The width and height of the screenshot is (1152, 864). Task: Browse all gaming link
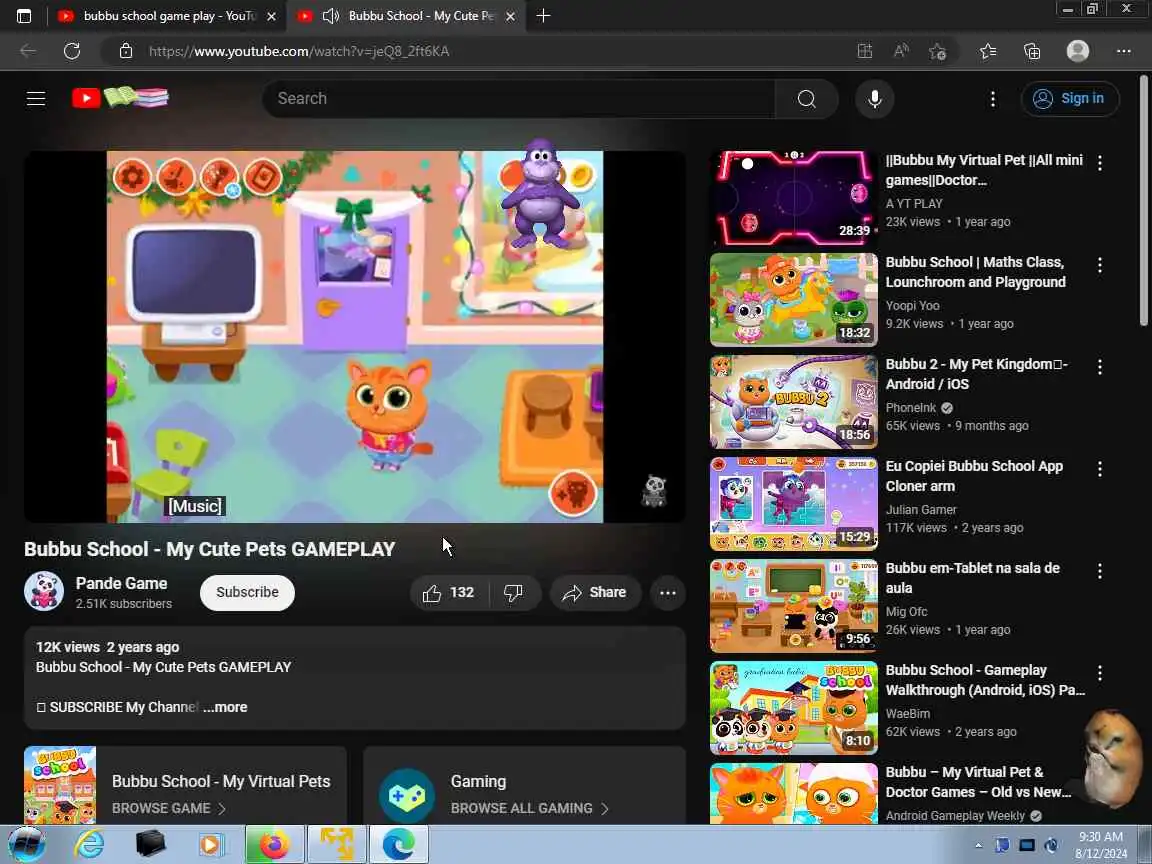click(x=530, y=808)
